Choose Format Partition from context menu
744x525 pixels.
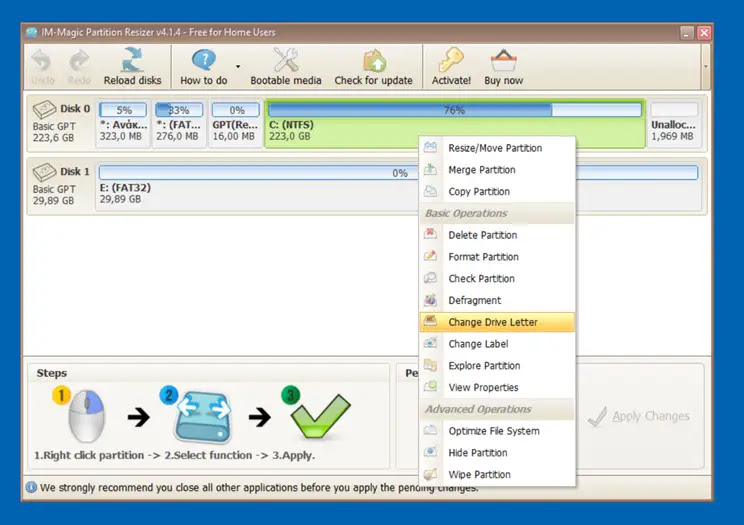497,257
